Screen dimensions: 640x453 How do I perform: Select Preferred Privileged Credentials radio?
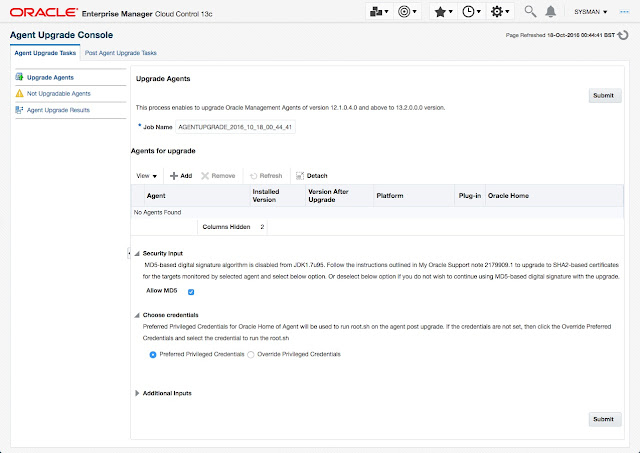(153, 355)
